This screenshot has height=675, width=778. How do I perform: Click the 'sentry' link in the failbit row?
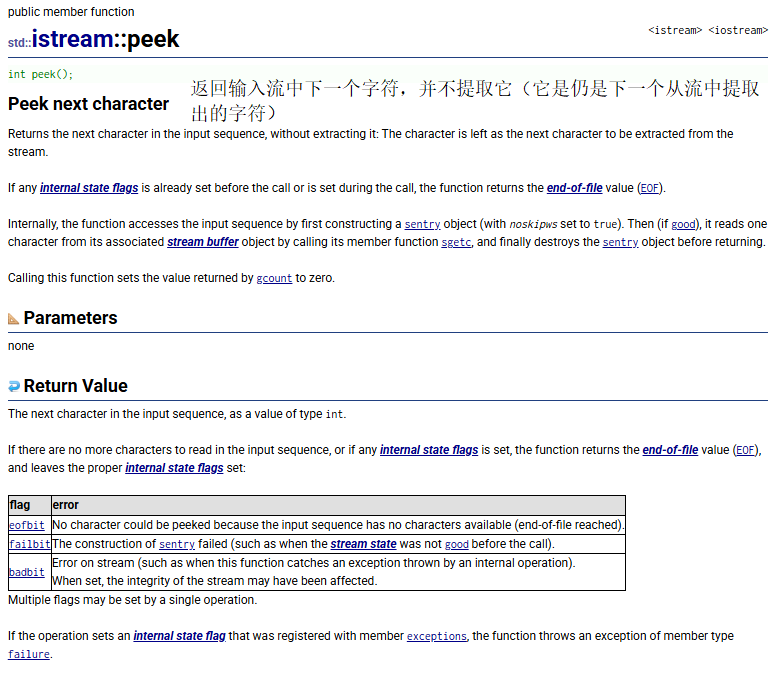pos(177,544)
